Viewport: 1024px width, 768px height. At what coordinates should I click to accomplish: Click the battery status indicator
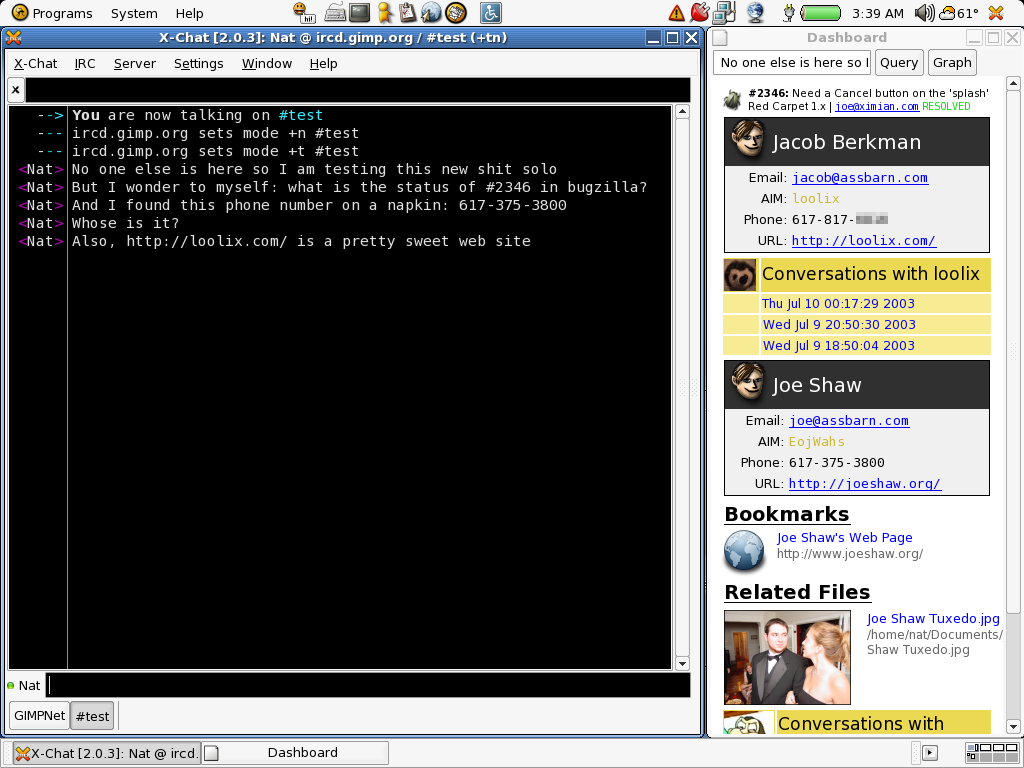pyautogui.click(x=821, y=13)
